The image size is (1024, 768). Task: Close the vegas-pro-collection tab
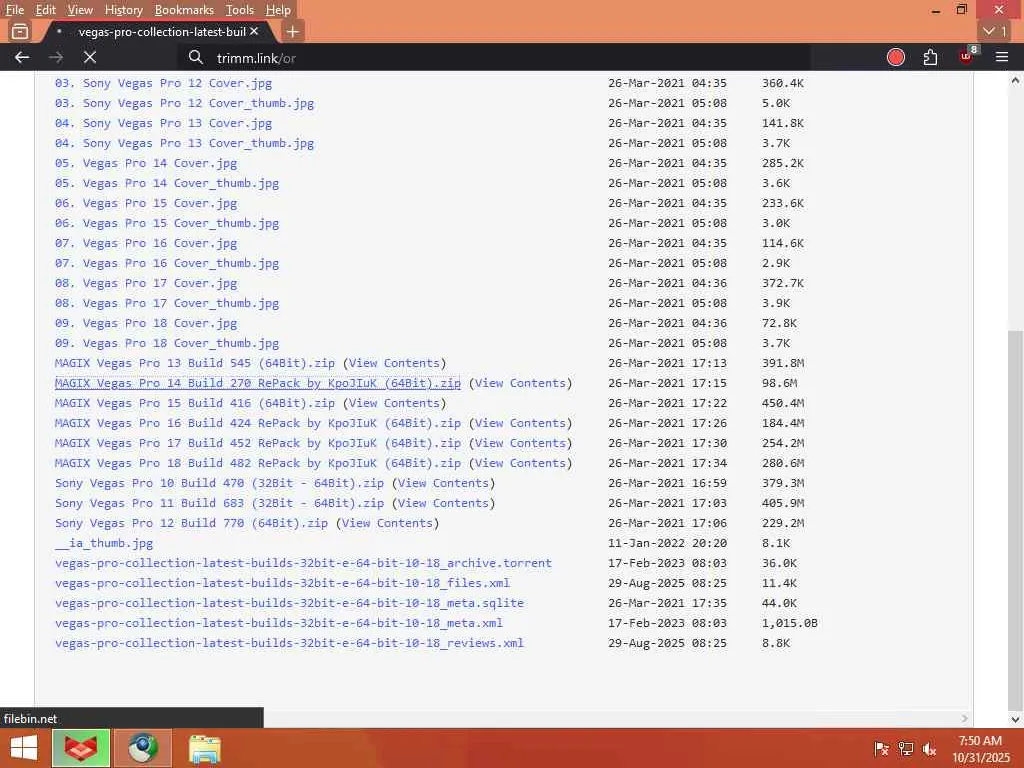254,31
